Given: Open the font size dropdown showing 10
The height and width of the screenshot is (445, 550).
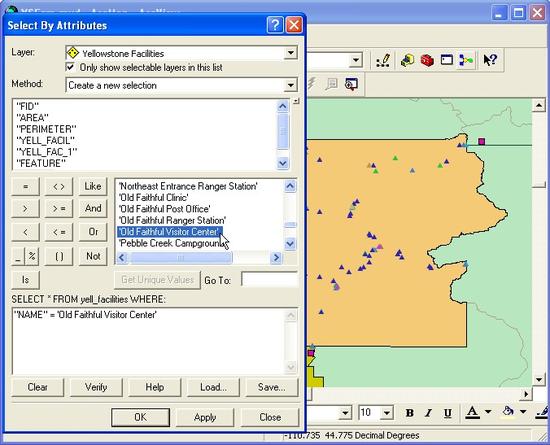Looking at the screenshot, I should 387,413.
